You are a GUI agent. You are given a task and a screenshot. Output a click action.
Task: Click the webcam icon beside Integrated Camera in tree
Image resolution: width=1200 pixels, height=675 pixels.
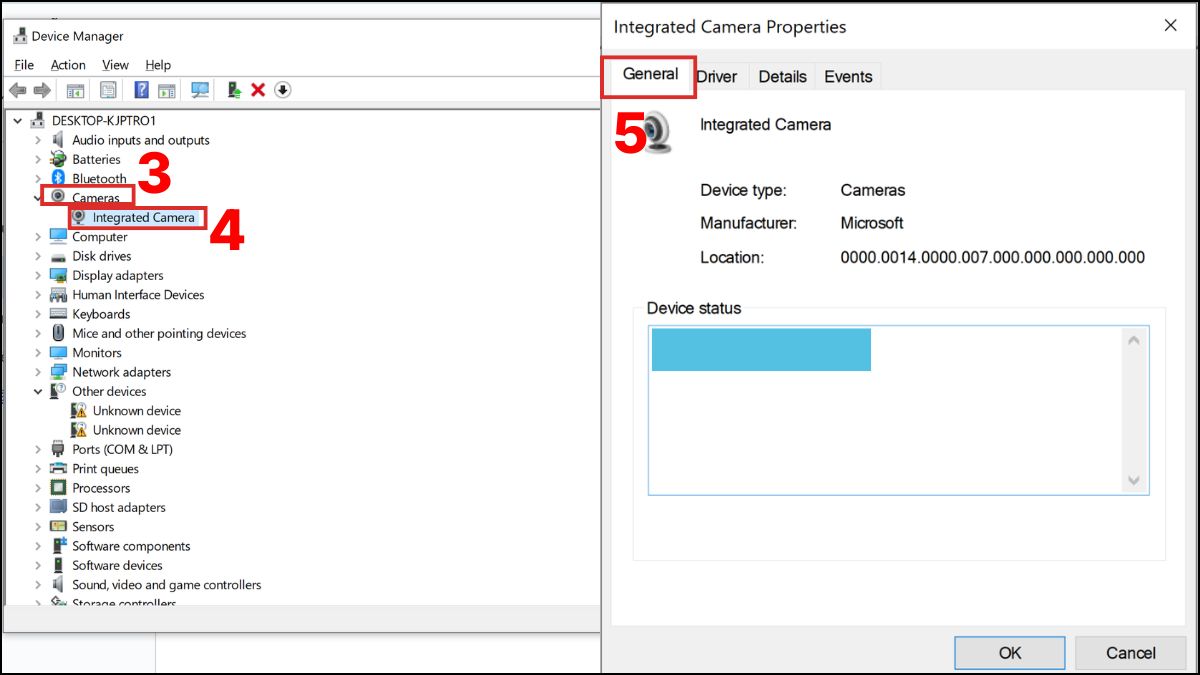79,217
